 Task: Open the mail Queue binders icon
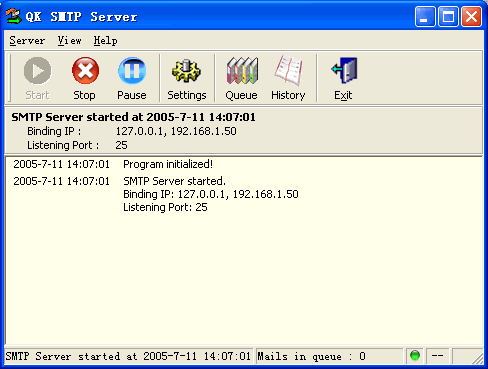242,70
